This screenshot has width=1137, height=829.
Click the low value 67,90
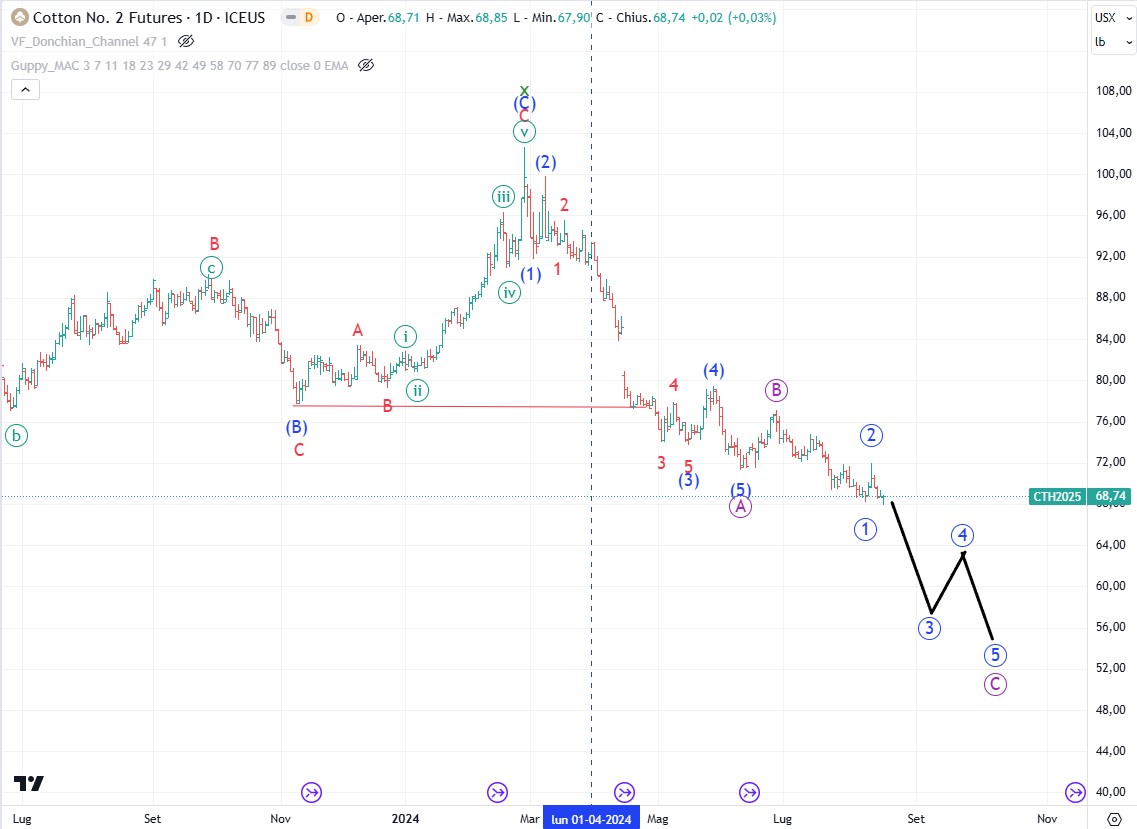(576, 17)
